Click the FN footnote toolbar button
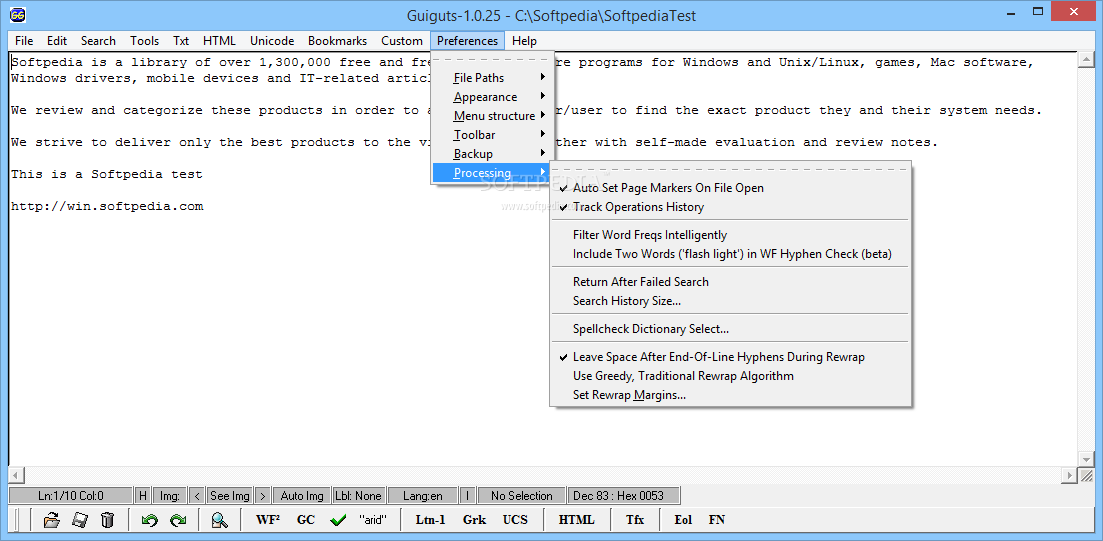The width and height of the screenshot is (1103, 541). pyautogui.click(x=716, y=521)
